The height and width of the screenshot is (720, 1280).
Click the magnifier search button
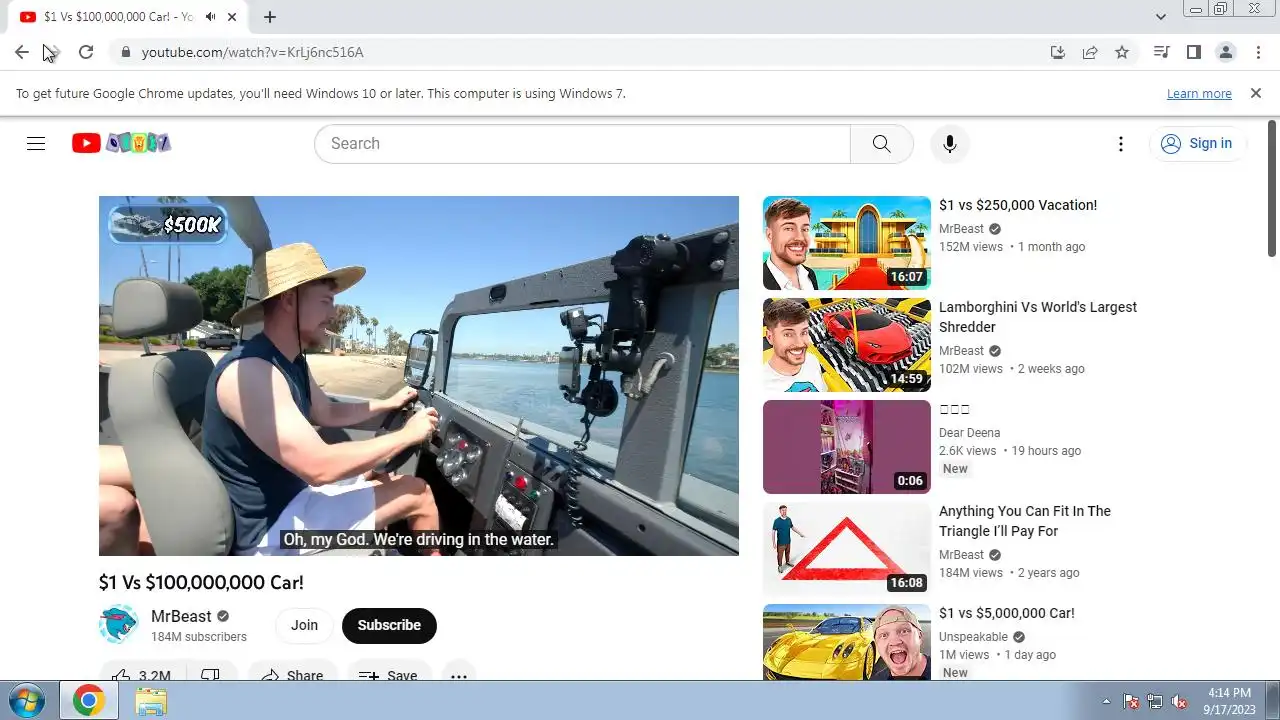tap(881, 143)
